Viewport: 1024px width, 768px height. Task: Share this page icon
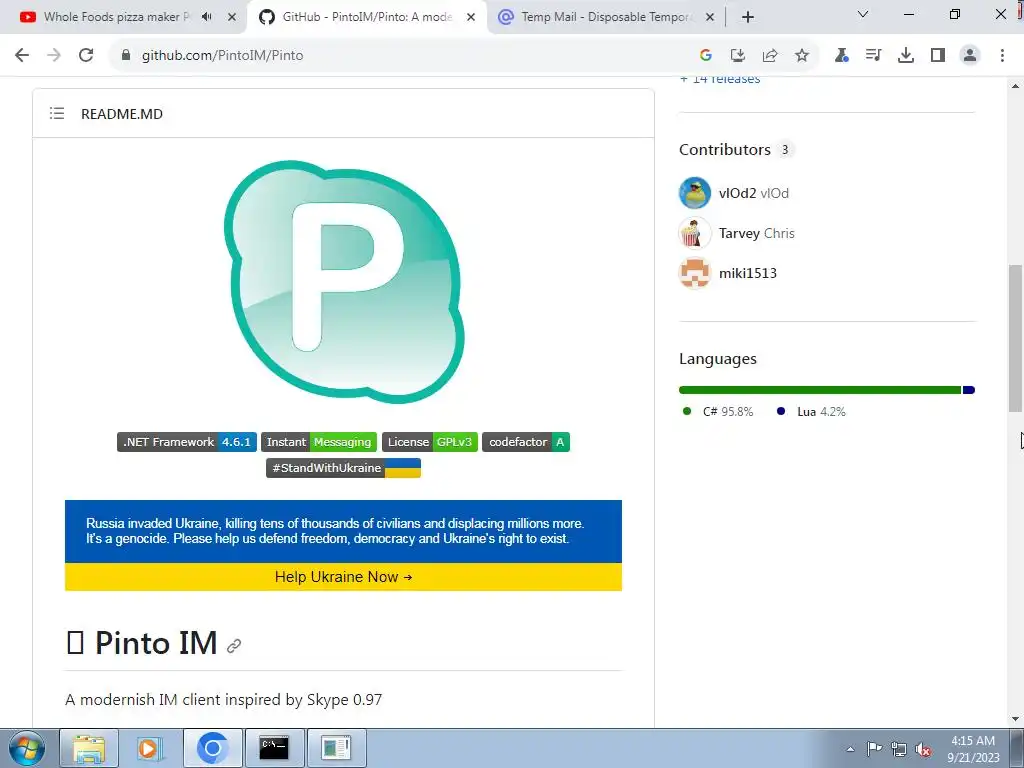tap(770, 56)
